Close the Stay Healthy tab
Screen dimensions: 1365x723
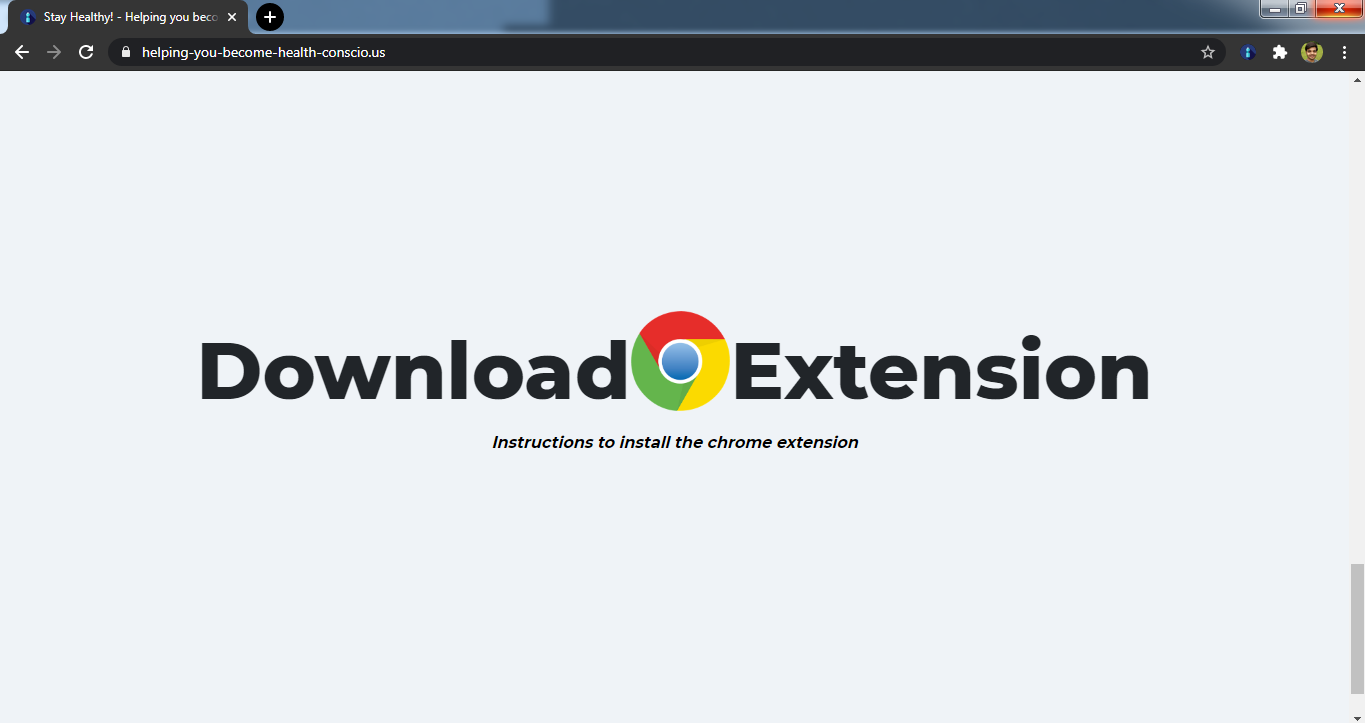coord(232,17)
